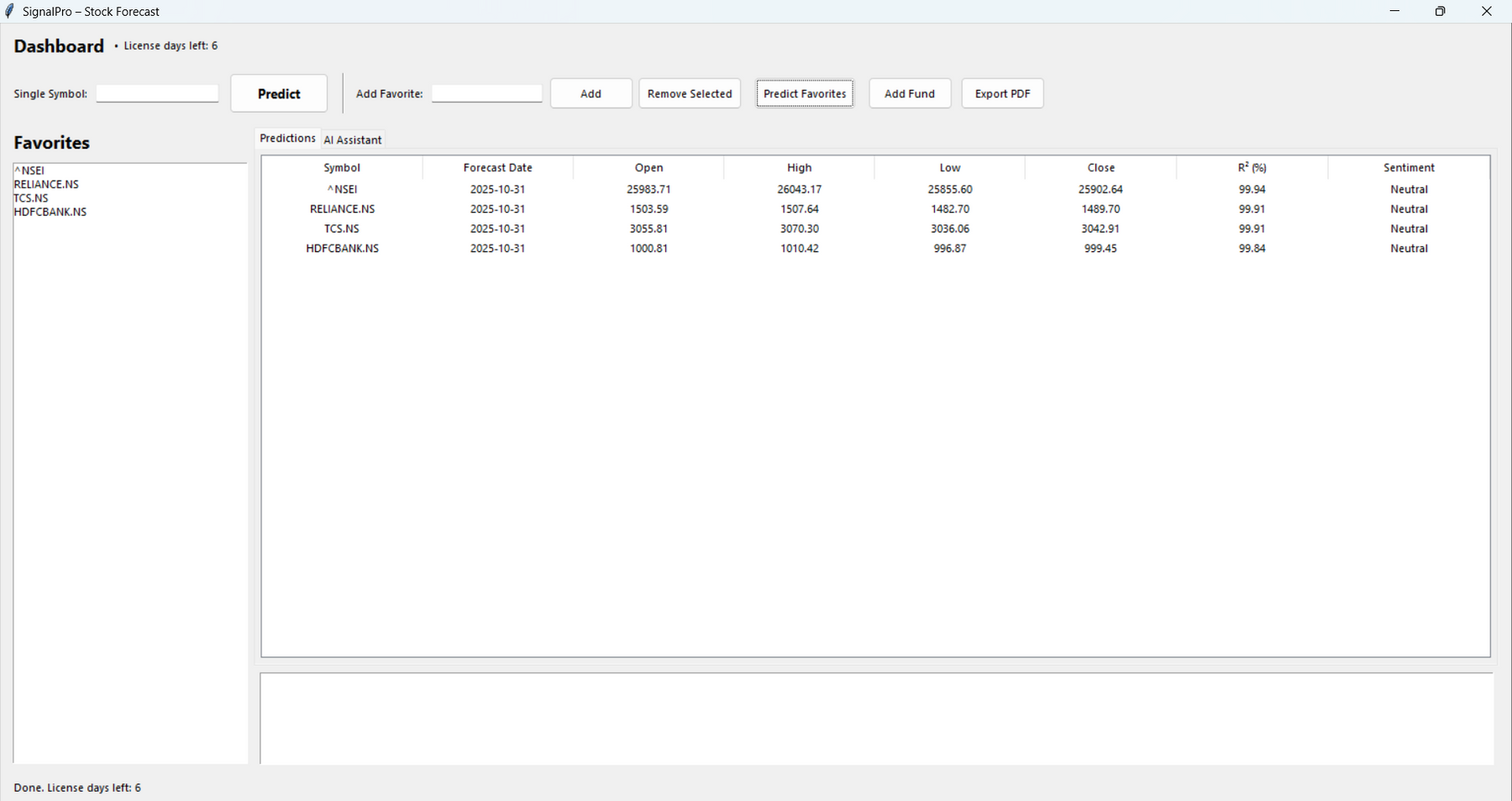Click the R² (%) column header
The image size is (1512, 801).
click(1252, 167)
